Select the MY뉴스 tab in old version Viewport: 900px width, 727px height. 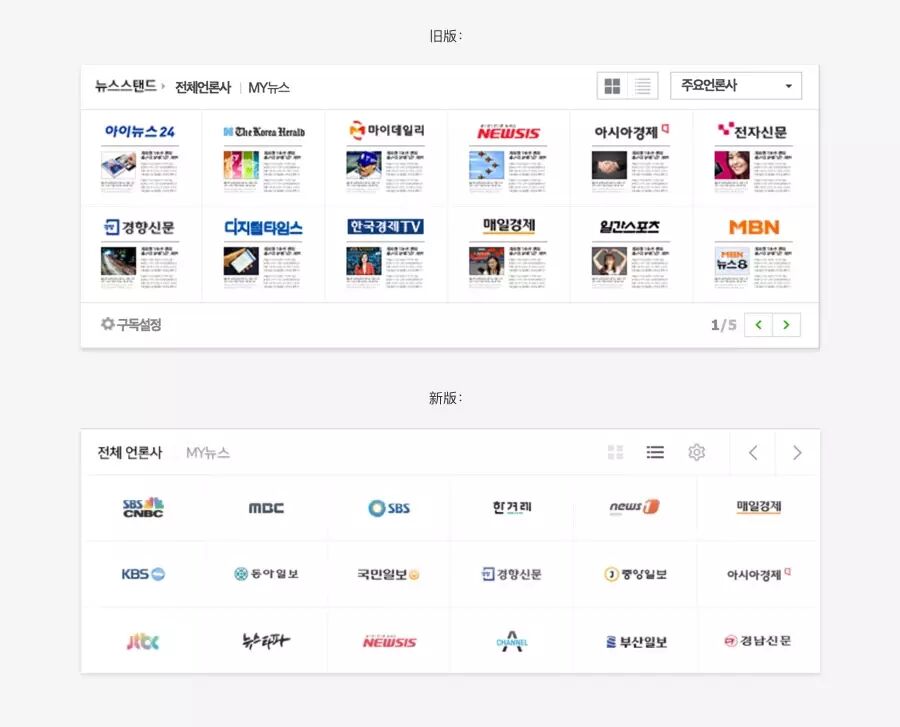tap(269, 87)
